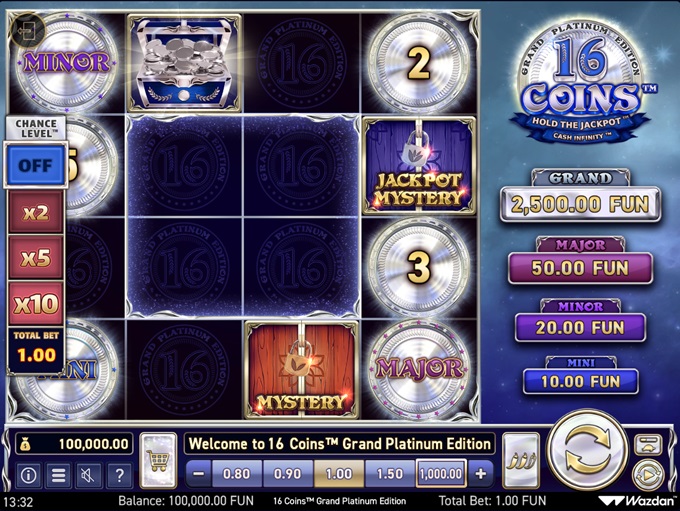Open the shopping cart buy feature

coord(158,460)
